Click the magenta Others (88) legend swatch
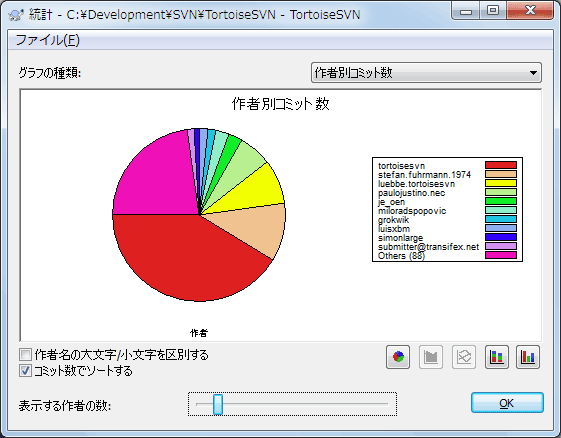This screenshot has height=438, width=561. pos(501,255)
